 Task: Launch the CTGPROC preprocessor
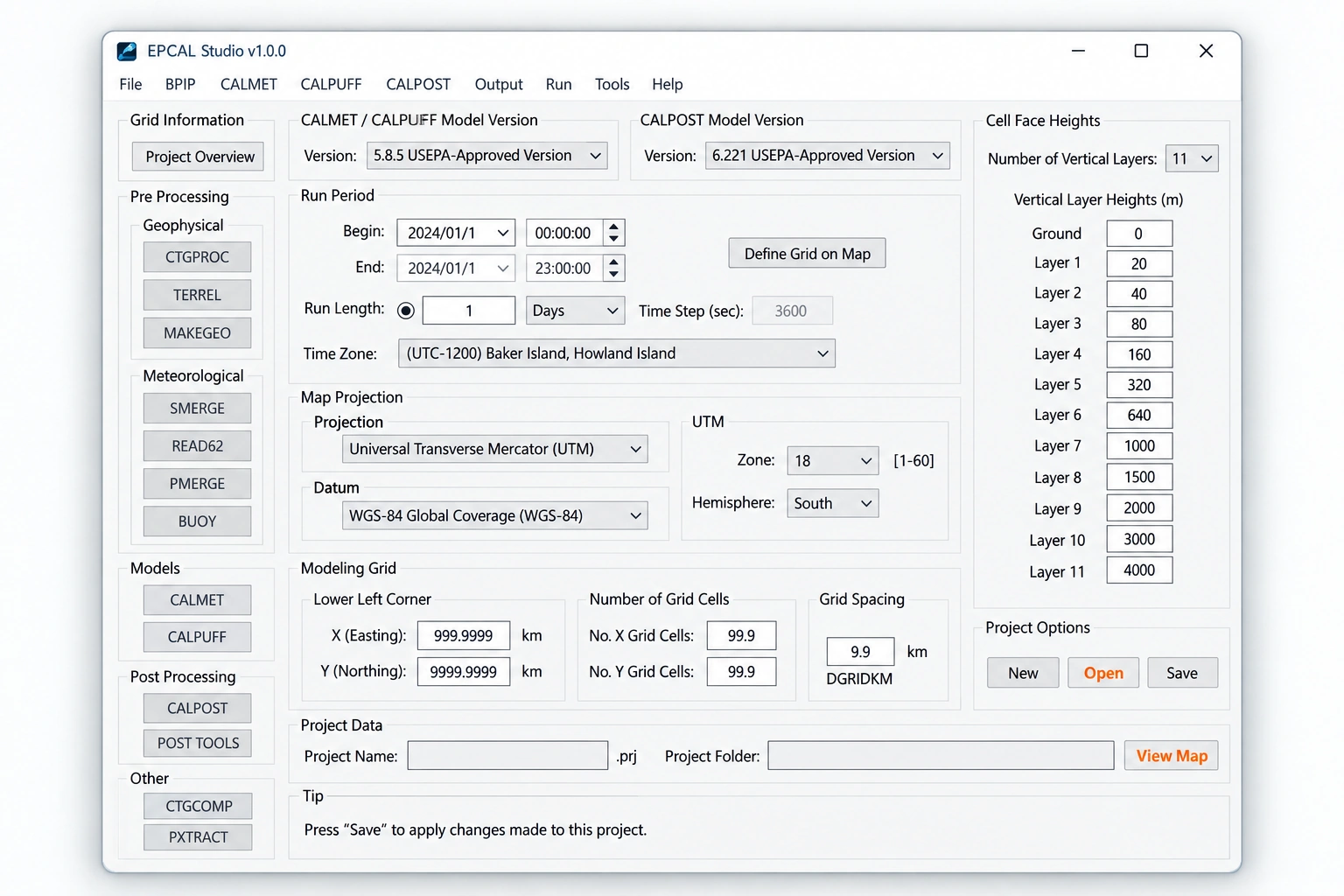pyautogui.click(x=197, y=257)
